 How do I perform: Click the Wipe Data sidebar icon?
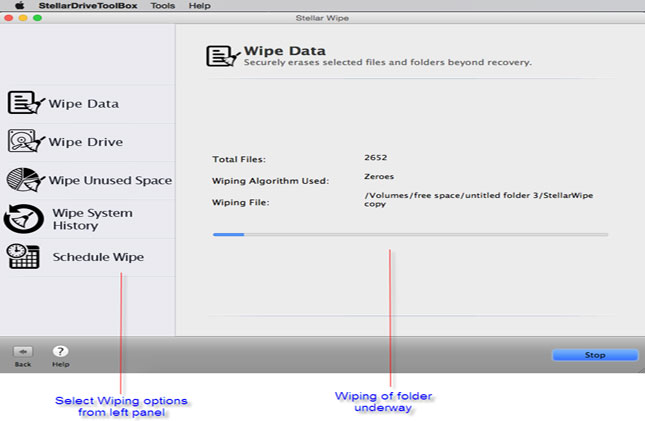coord(26,102)
